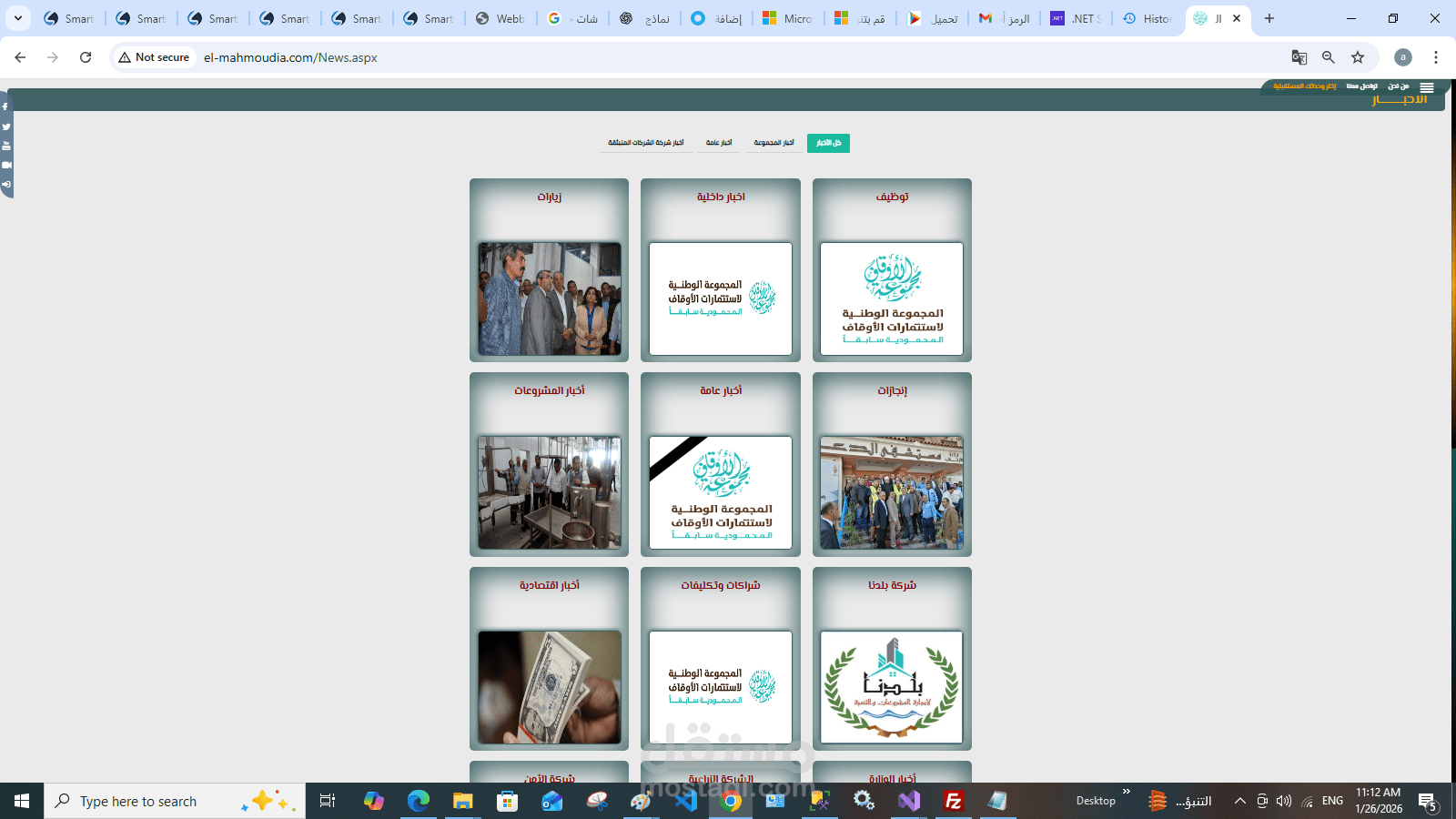The image size is (1456, 819).
Task: Open a new browser tab
Action: pyautogui.click(x=1269, y=18)
